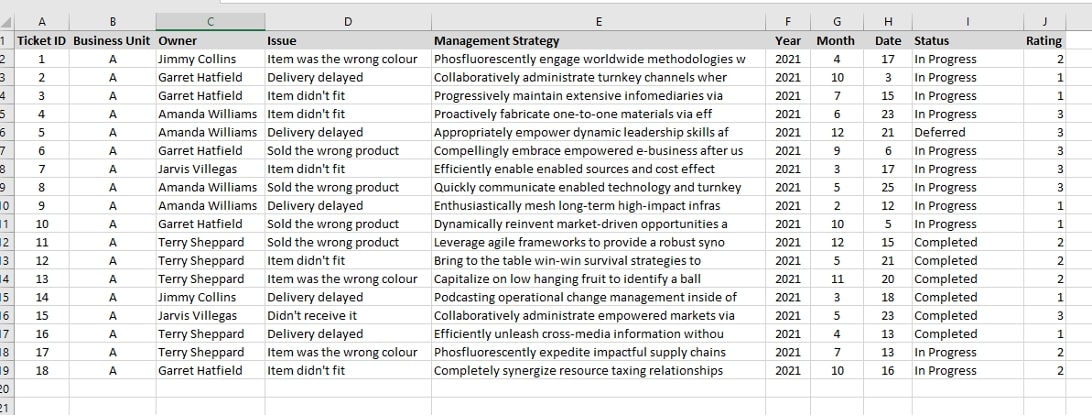Click empty cell D20
Viewport: 1092px width, 416px height.
coord(348,389)
